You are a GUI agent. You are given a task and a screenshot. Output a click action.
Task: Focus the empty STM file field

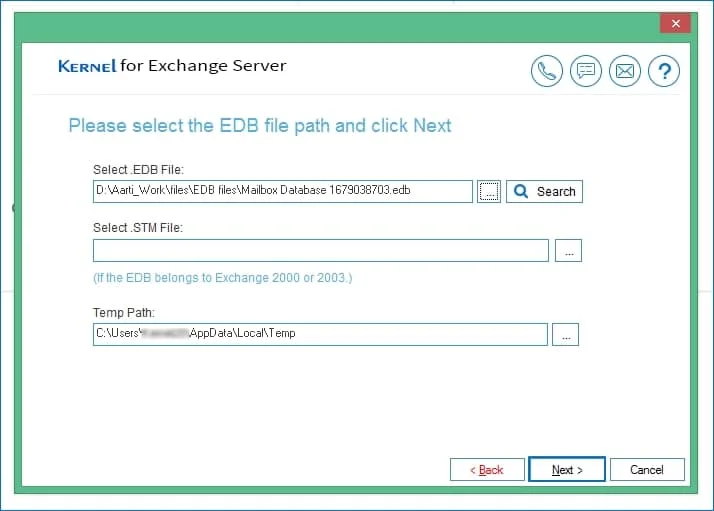point(321,250)
